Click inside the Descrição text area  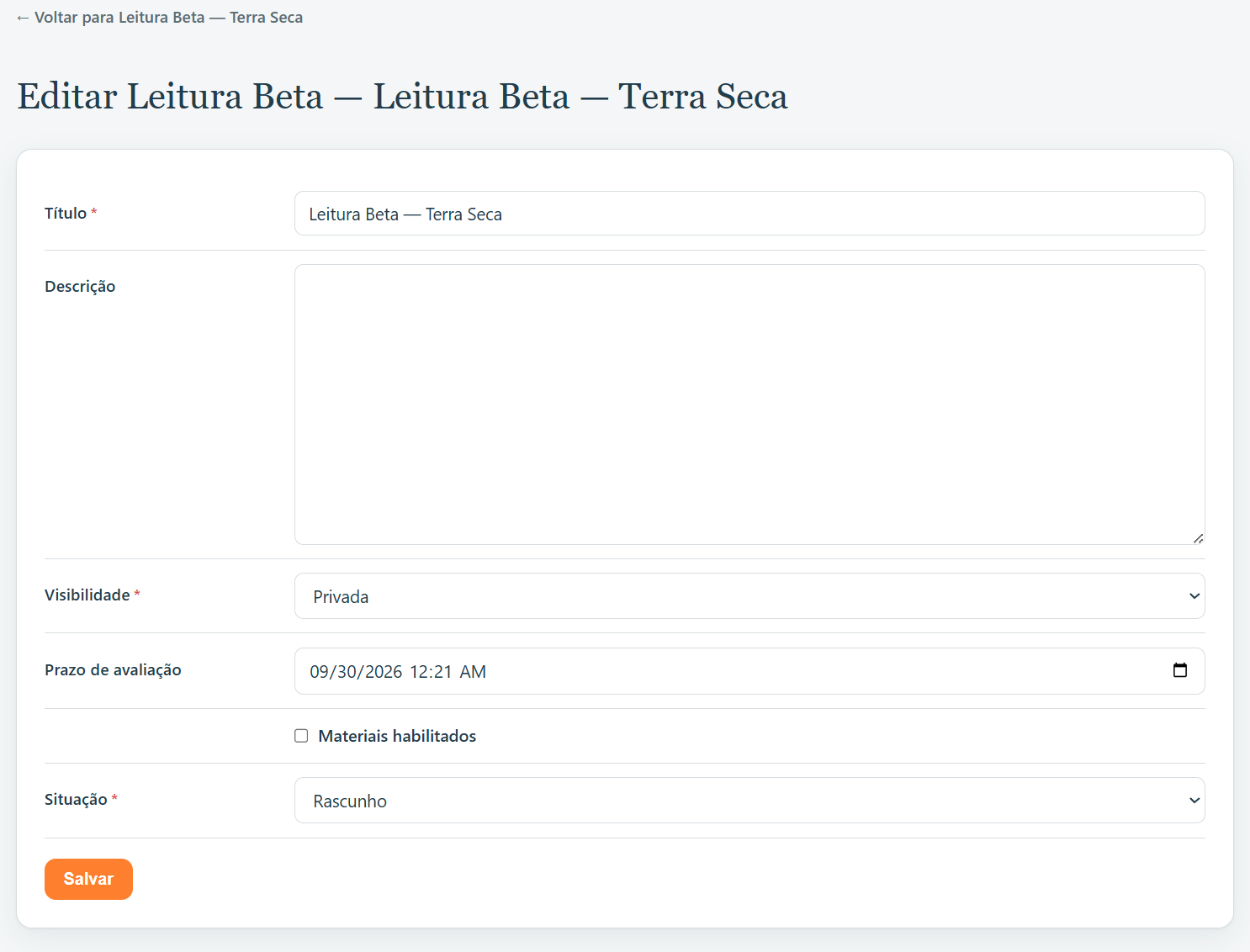pos(749,405)
